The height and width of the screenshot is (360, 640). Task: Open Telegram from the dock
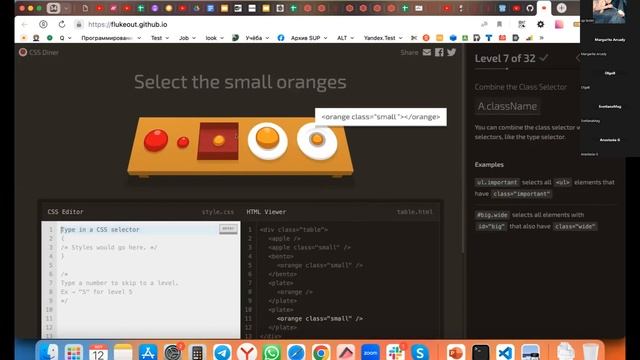222,352
